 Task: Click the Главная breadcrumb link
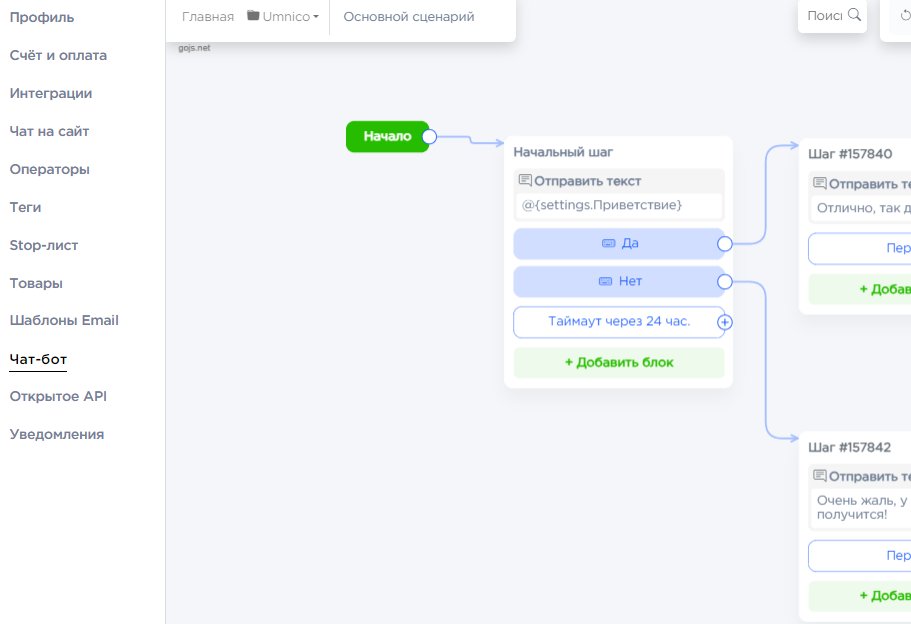point(208,17)
